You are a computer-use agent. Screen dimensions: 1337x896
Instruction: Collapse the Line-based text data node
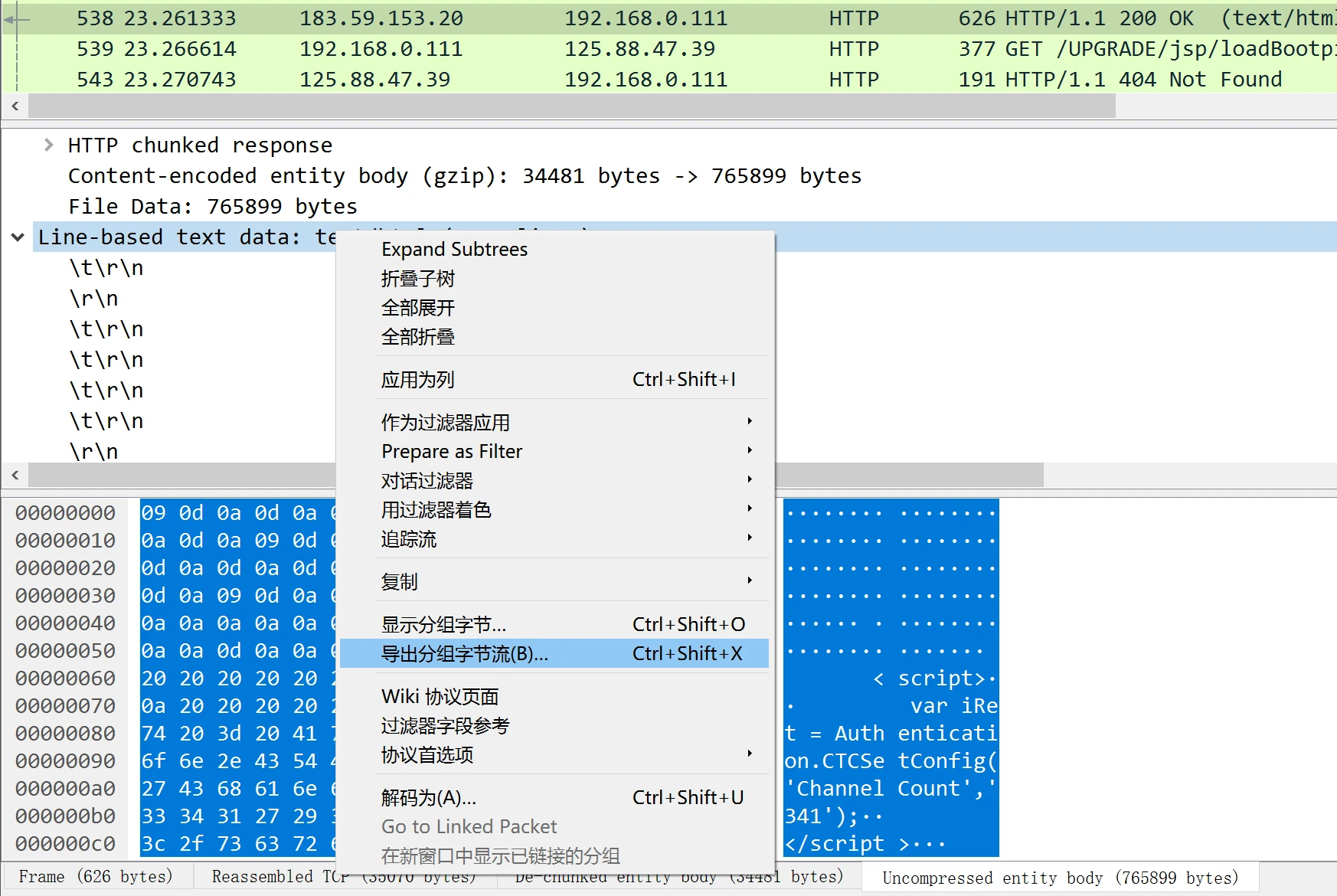click(x=18, y=237)
